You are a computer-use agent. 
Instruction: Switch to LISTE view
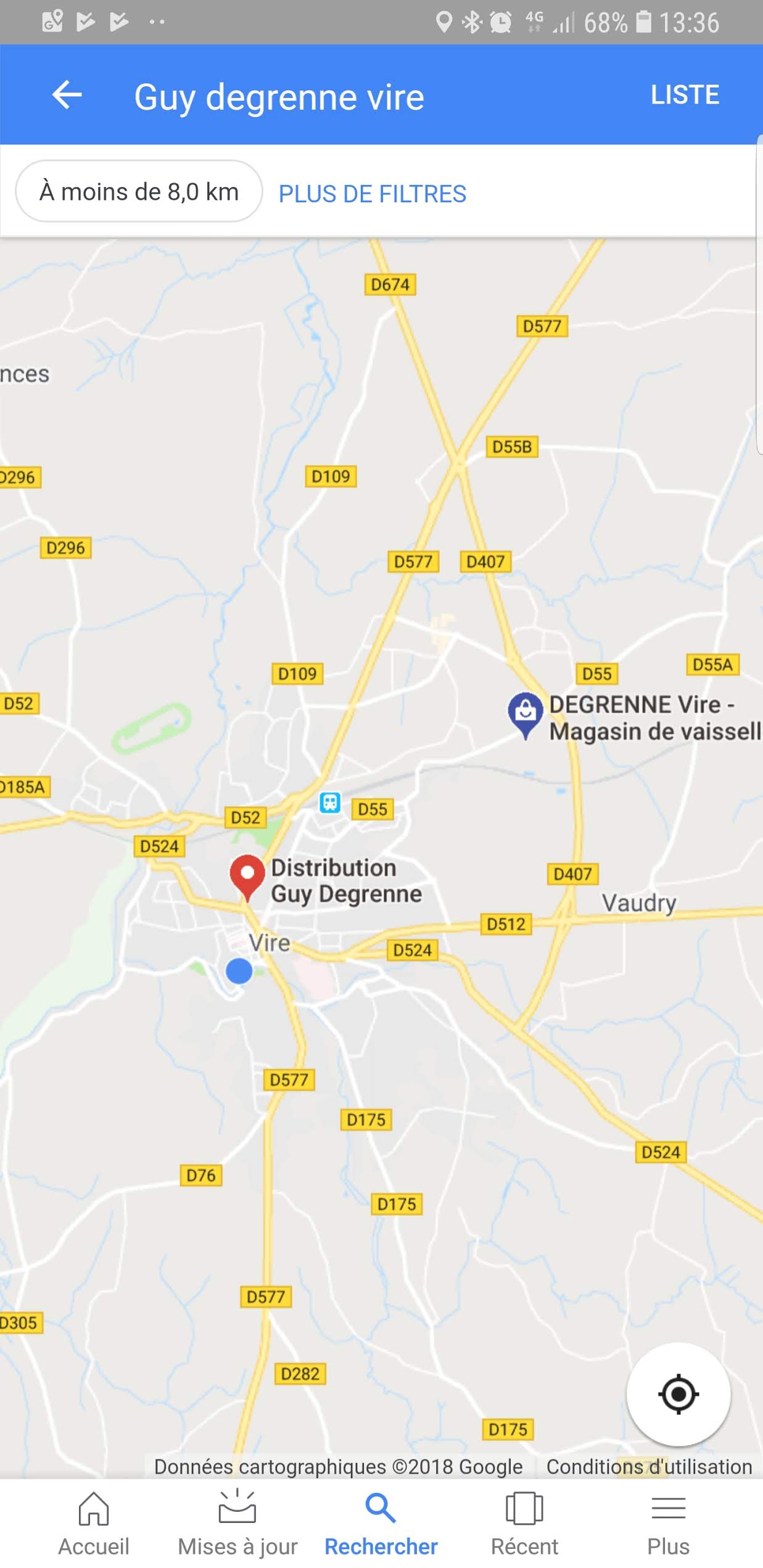[685, 95]
